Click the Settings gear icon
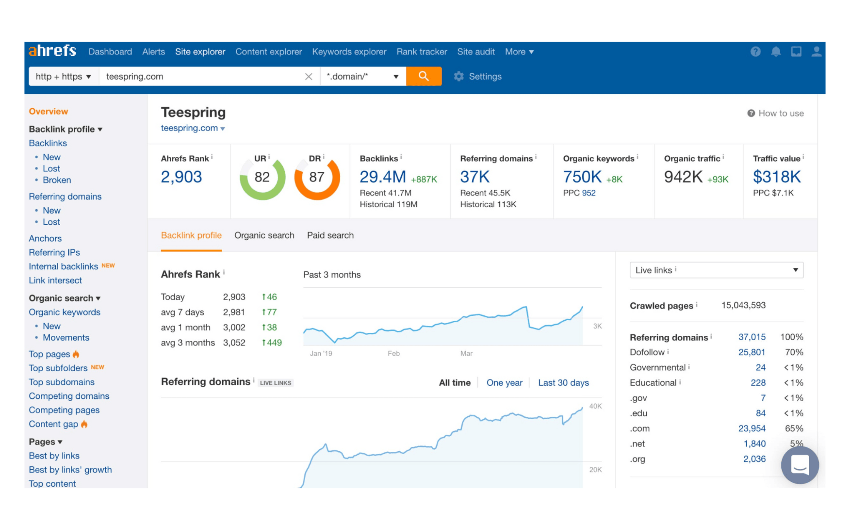 (x=459, y=76)
